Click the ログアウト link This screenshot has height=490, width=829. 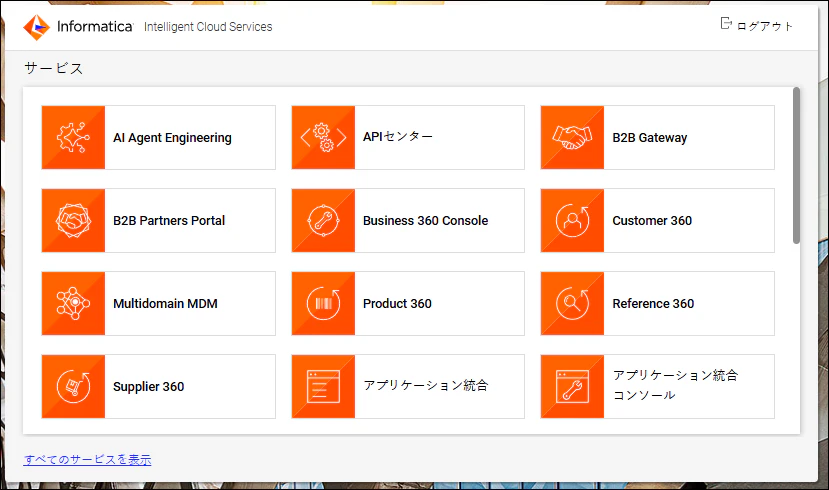(x=764, y=26)
